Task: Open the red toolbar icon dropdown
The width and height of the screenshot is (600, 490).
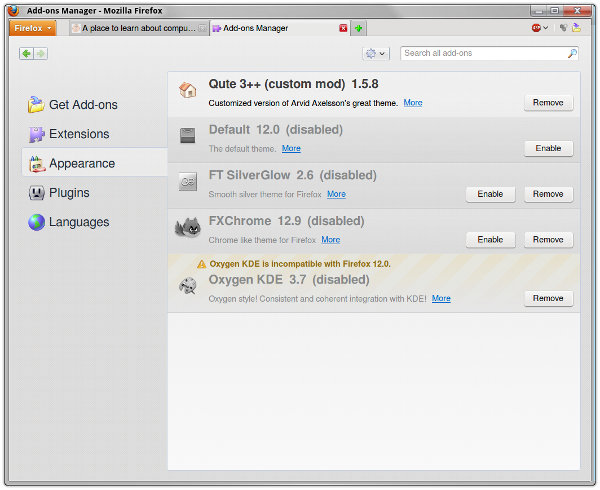Action: (540, 28)
